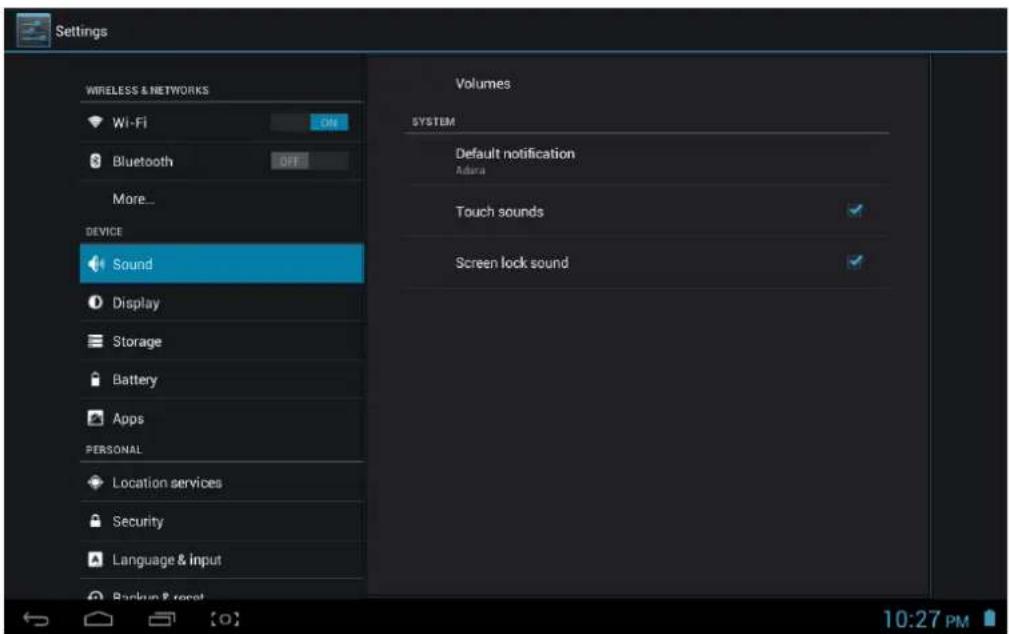The height and width of the screenshot is (634, 1009).
Task: Open Location services settings
Action: click(222, 482)
